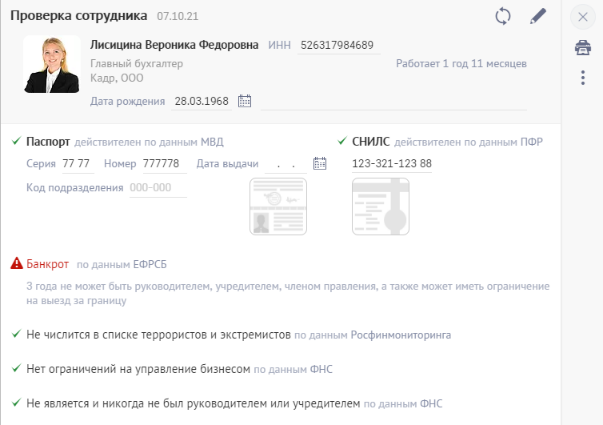The width and height of the screenshot is (603, 425).
Task: Click the Паспорт heading
Action: coord(48,142)
